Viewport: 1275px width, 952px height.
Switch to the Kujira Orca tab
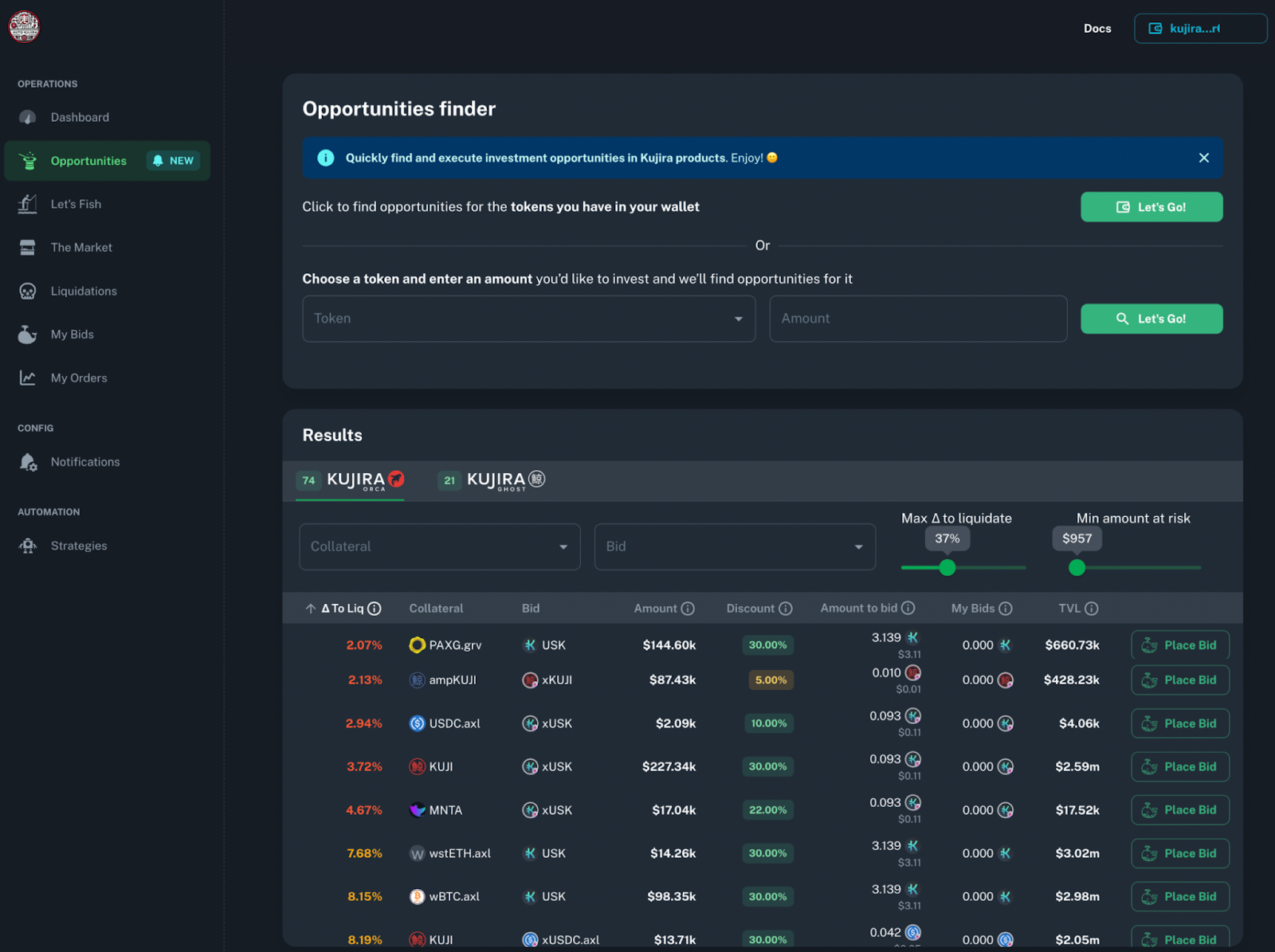[350, 480]
